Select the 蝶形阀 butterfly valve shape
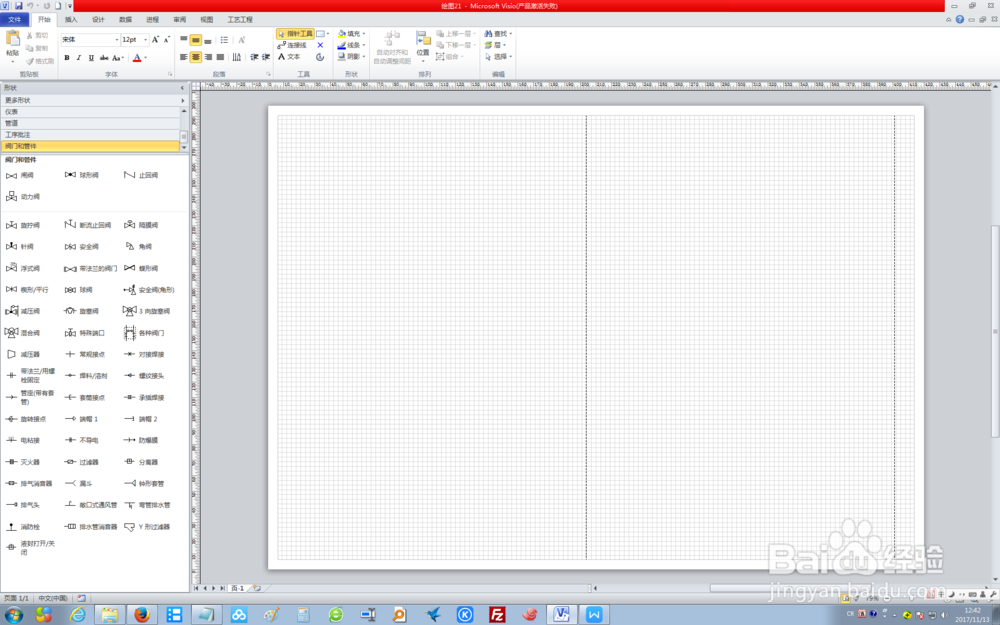Screen dimensions: 1000x625 pyautogui.click(x=141, y=268)
